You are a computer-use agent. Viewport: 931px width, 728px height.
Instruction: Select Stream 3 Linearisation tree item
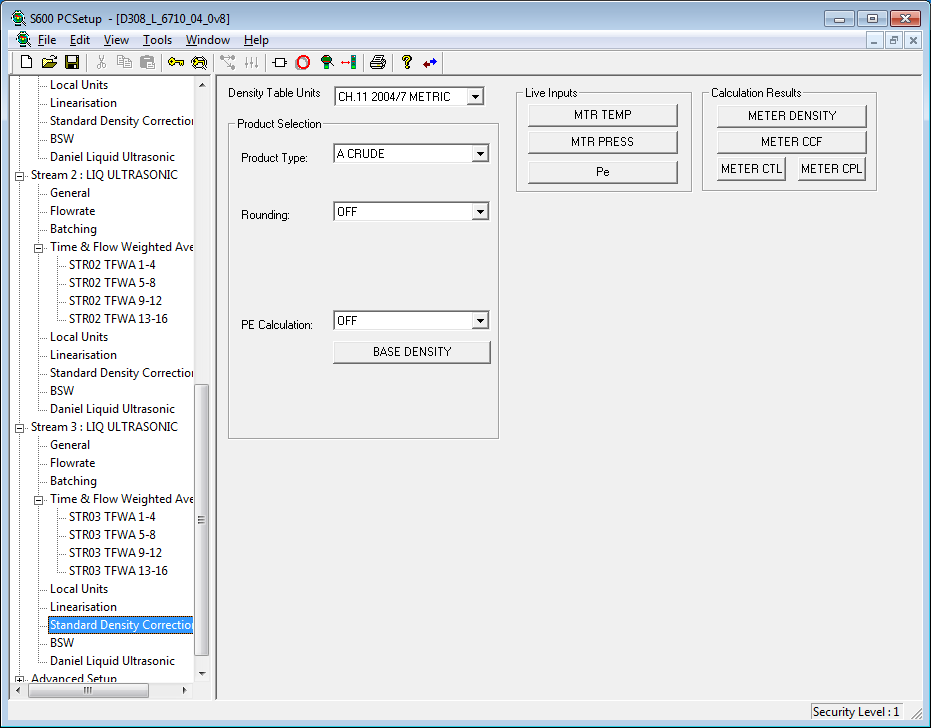[83, 607]
